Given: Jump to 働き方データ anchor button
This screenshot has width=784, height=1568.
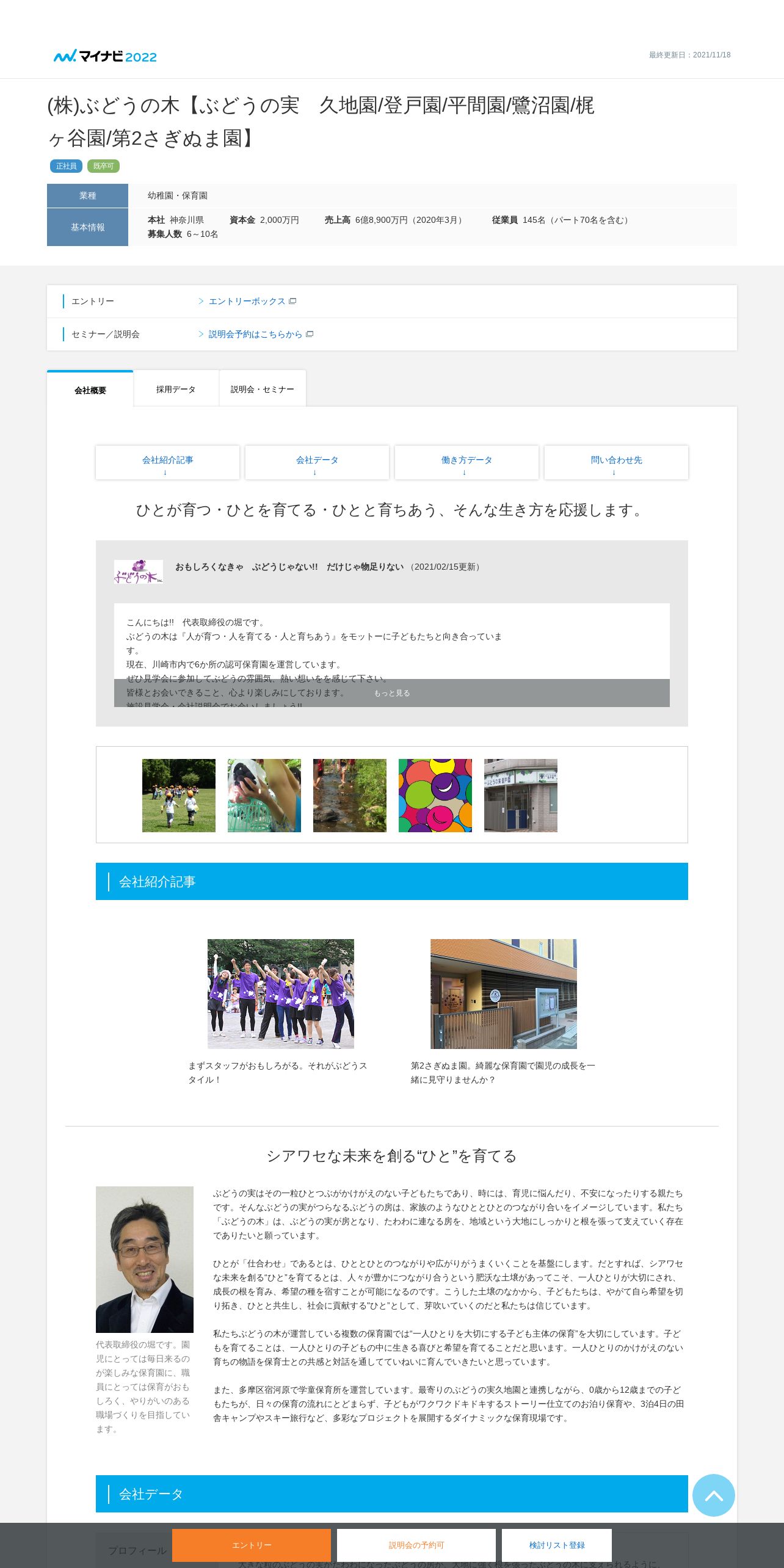Looking at the screenshot, I should pyautogui.click(x=466, y=462).
